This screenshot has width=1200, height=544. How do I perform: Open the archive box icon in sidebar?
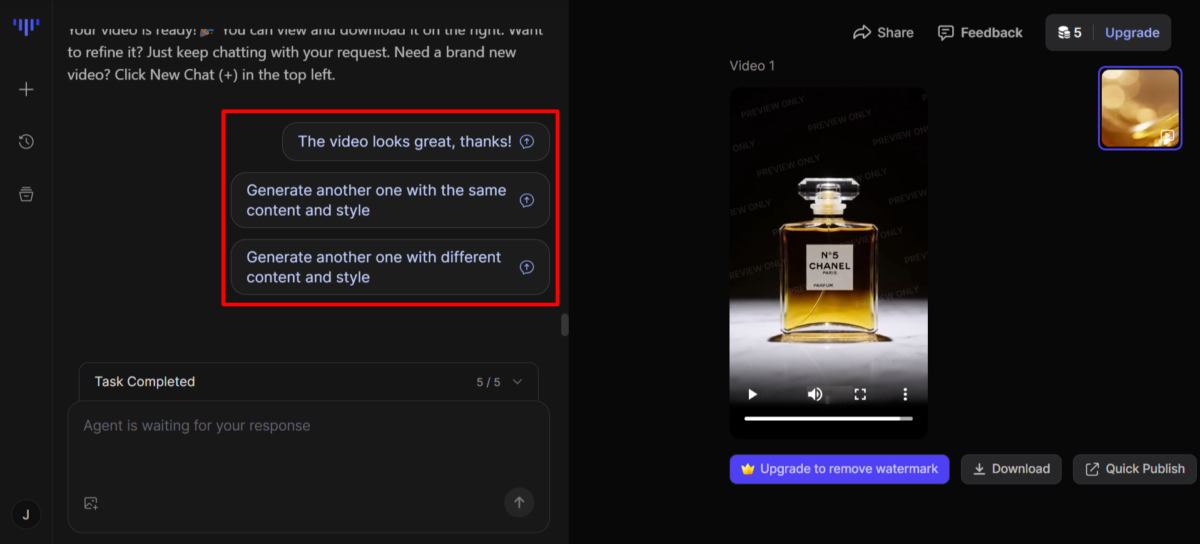26,194
